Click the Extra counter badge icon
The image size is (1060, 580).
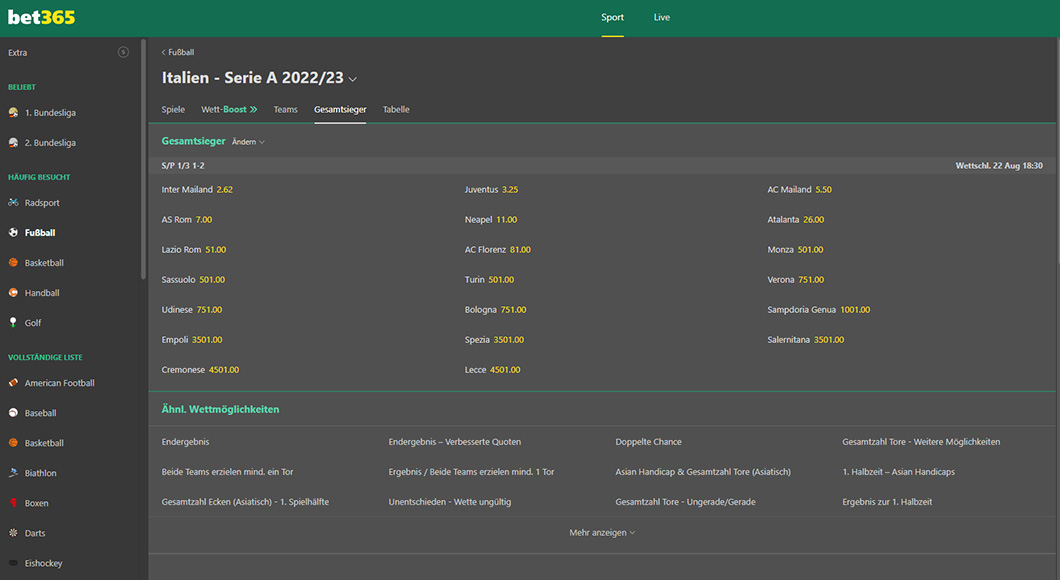[x=123, y=52]
